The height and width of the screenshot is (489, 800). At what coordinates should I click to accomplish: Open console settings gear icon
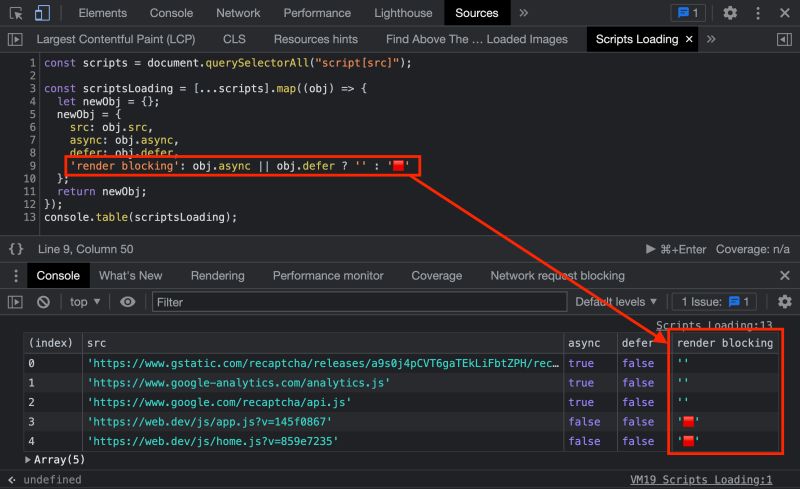[785, 302]
